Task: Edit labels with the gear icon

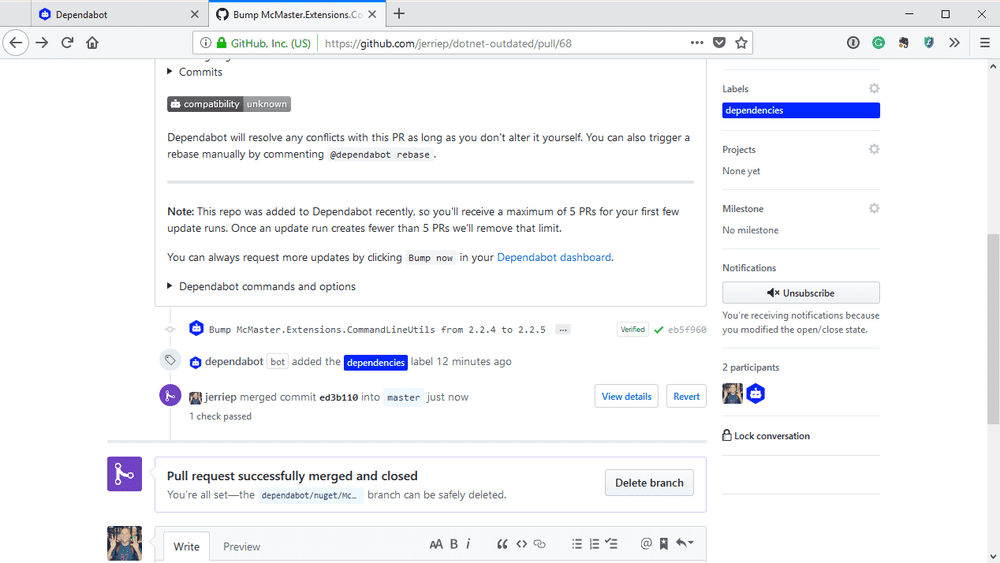Action: [x=874, y=89]
